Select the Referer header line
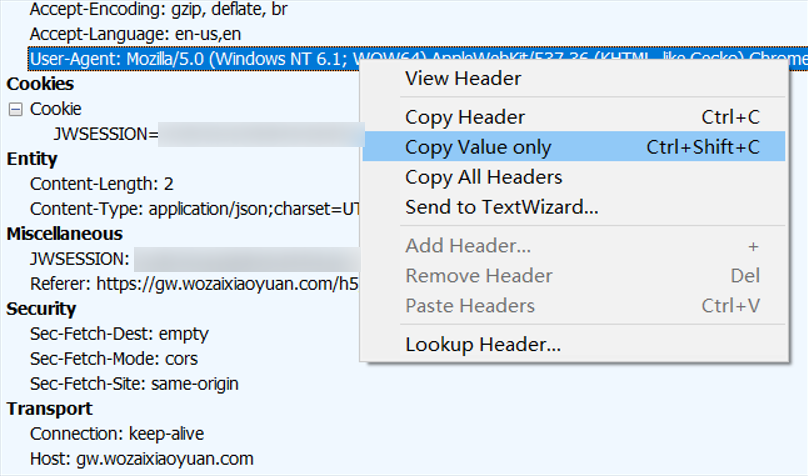Viewport: 808px width, 476px height. point(190,284)
